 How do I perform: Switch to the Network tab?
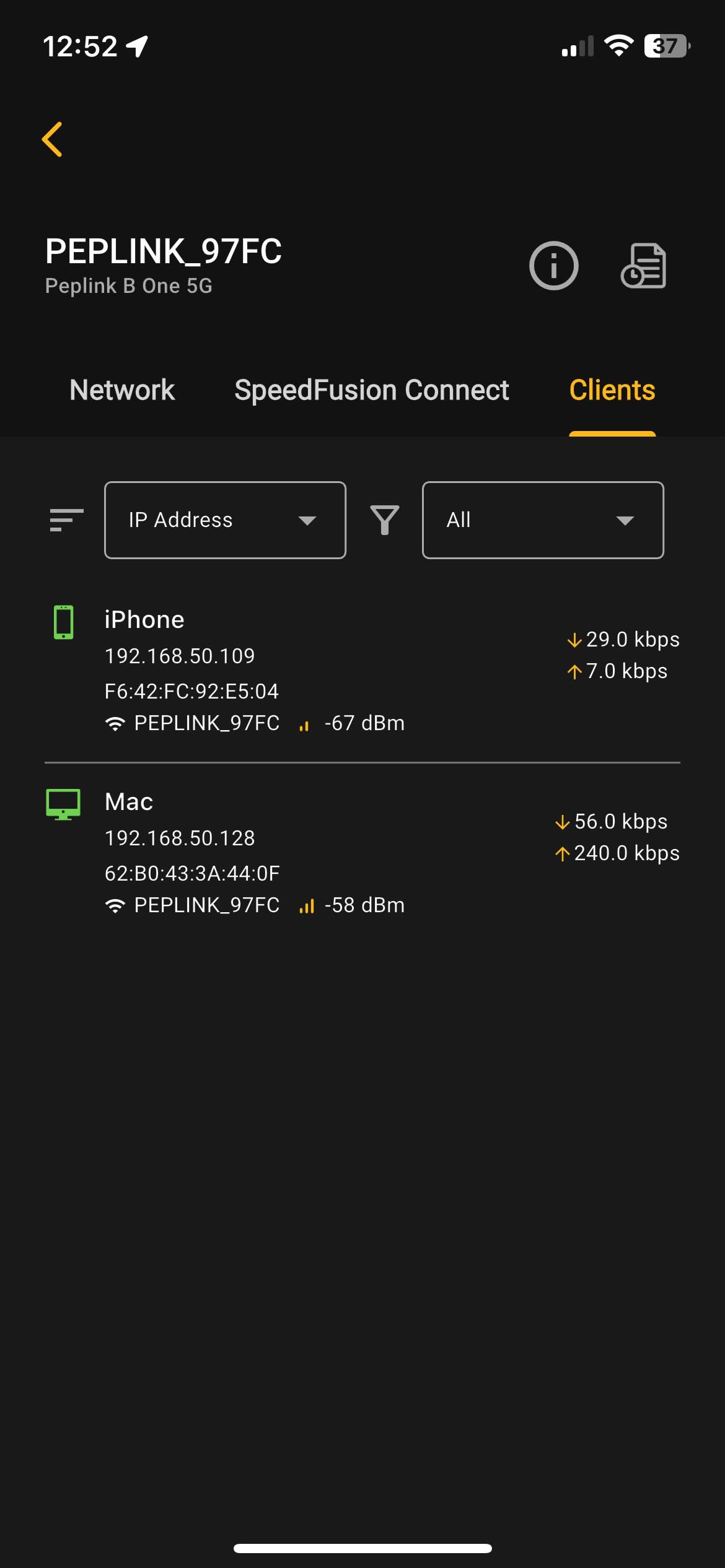(x=122, y=390)
